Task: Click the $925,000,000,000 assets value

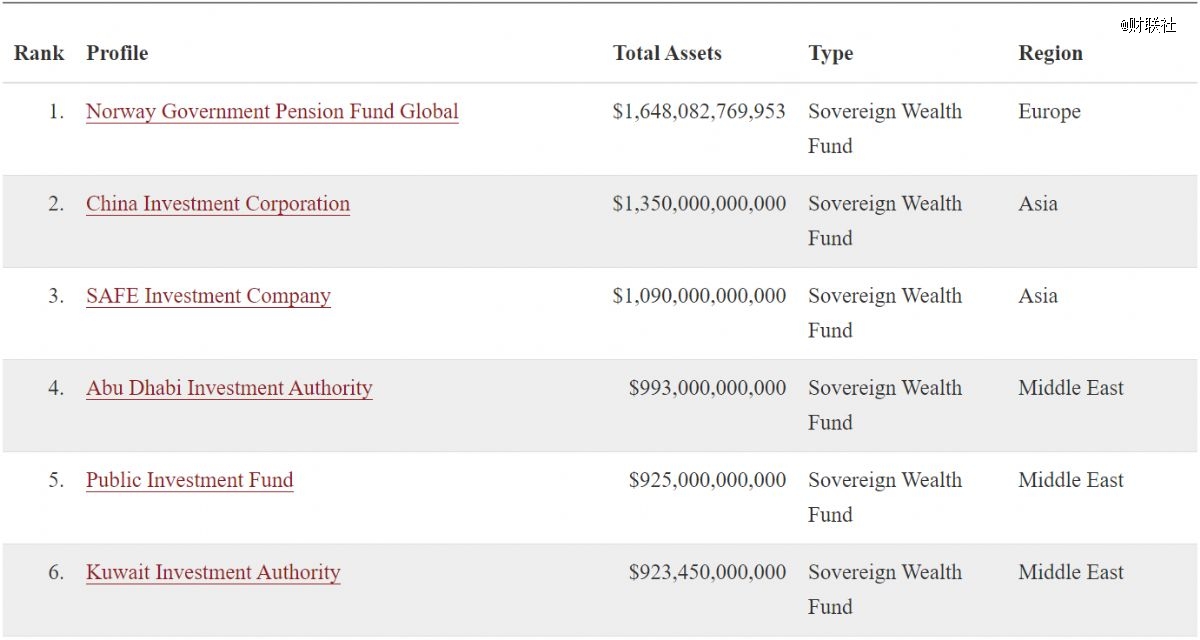Action: coord(707,480)
